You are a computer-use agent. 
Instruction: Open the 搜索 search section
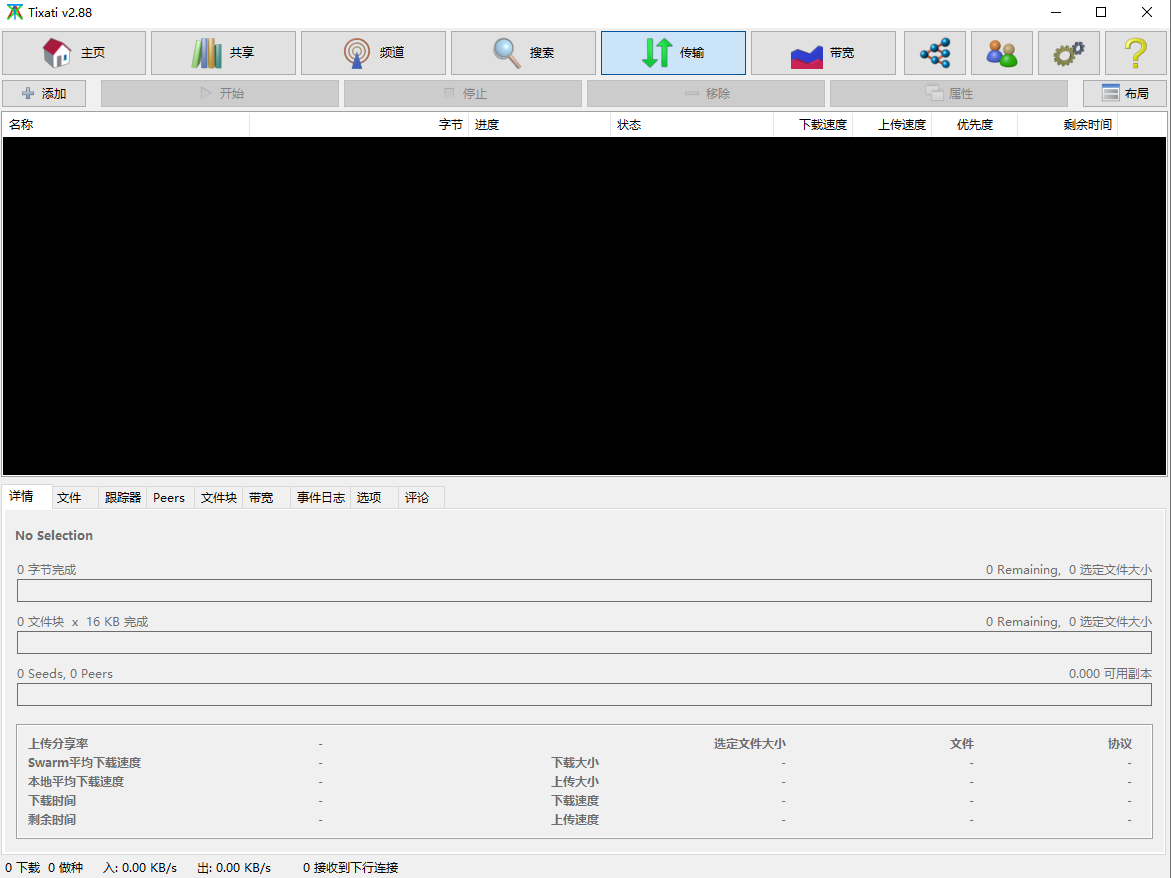pos(523,53)
